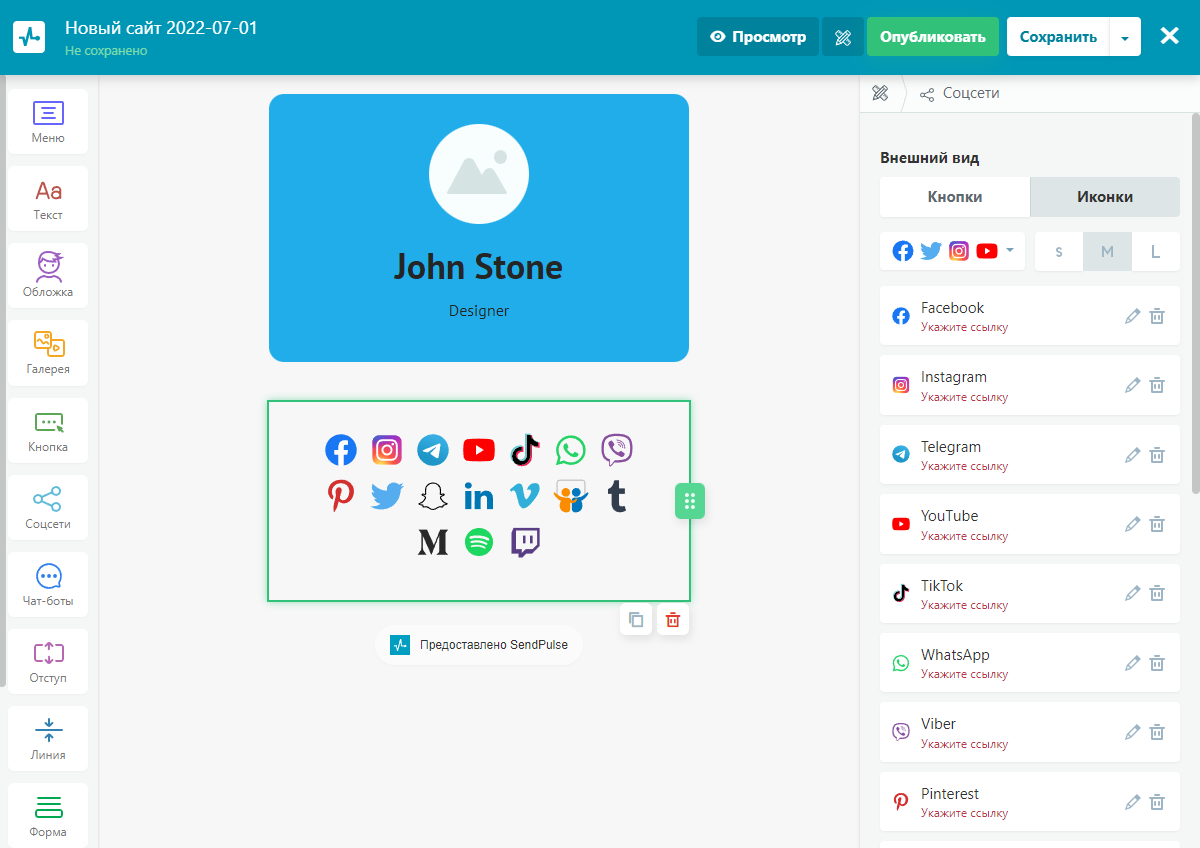The width and height of the screenshot is (1200, 848).
Task: Open style settings icon next to Просмотр
Action: [843, 37]
